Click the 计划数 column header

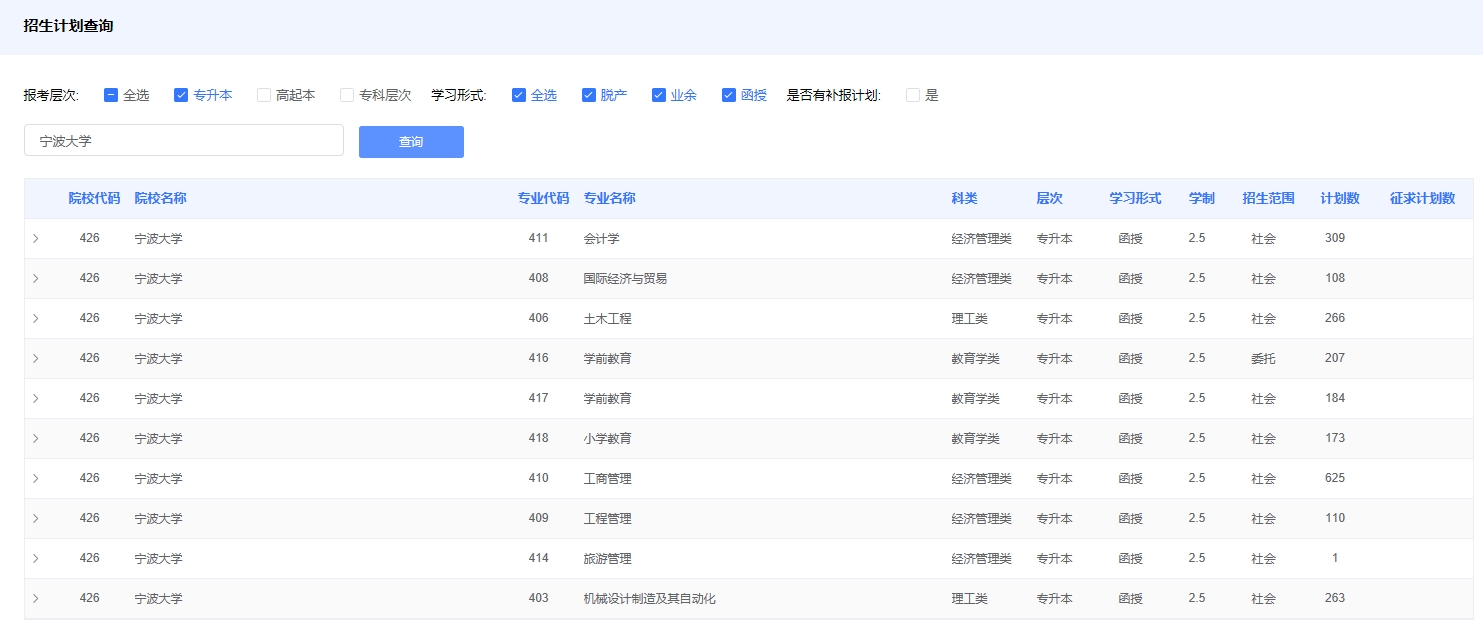point(1340,198)
